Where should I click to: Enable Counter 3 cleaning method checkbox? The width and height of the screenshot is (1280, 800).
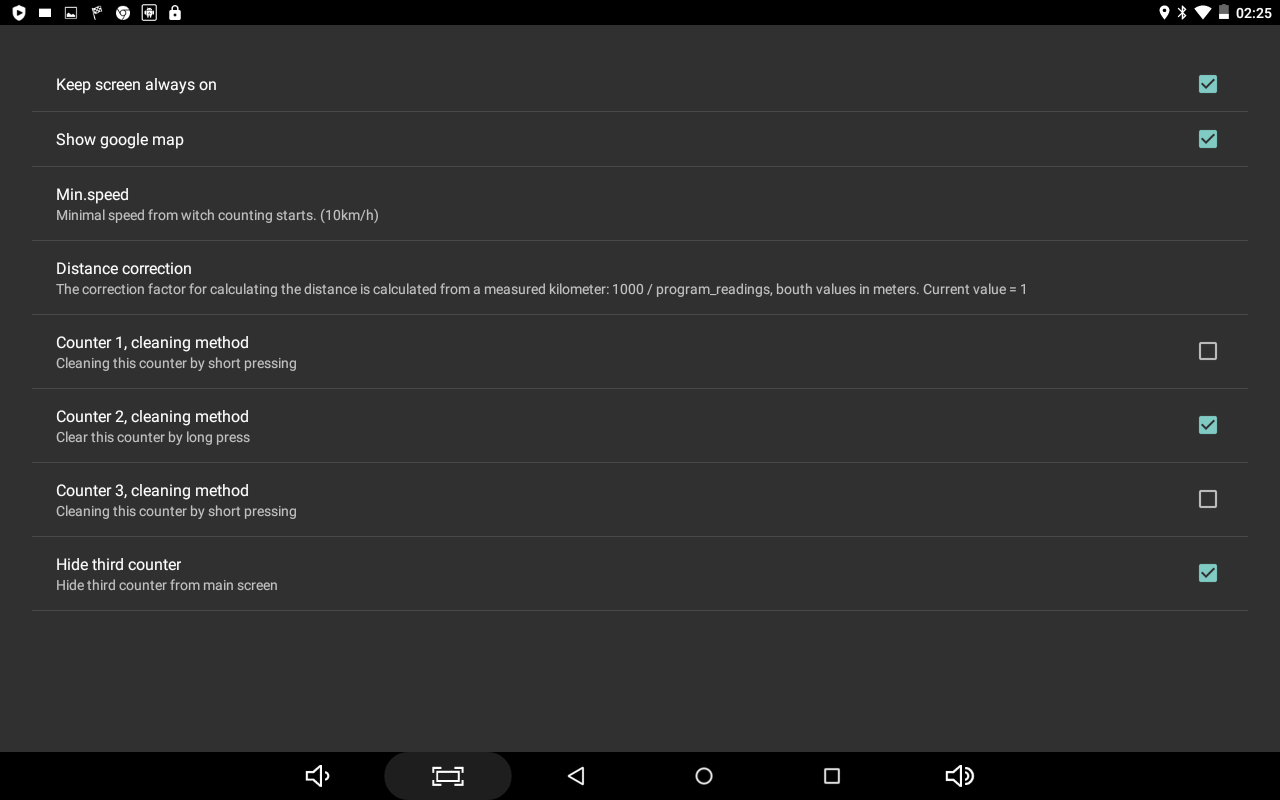click(x=1208, y=499)
